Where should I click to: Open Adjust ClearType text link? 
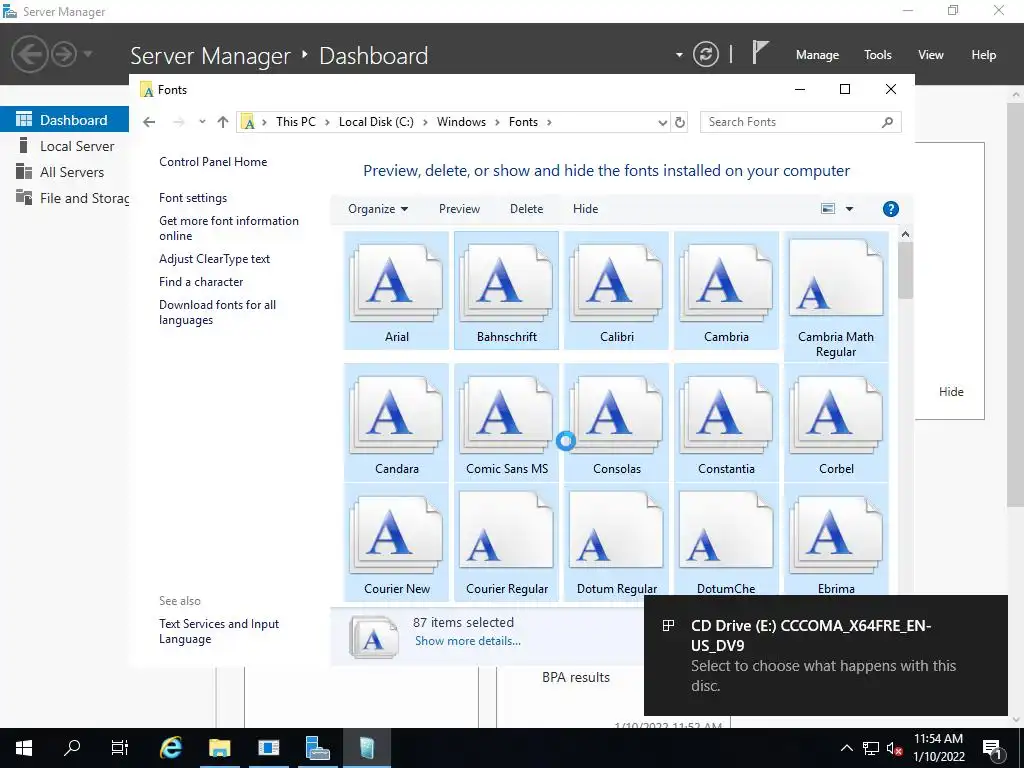214,259
